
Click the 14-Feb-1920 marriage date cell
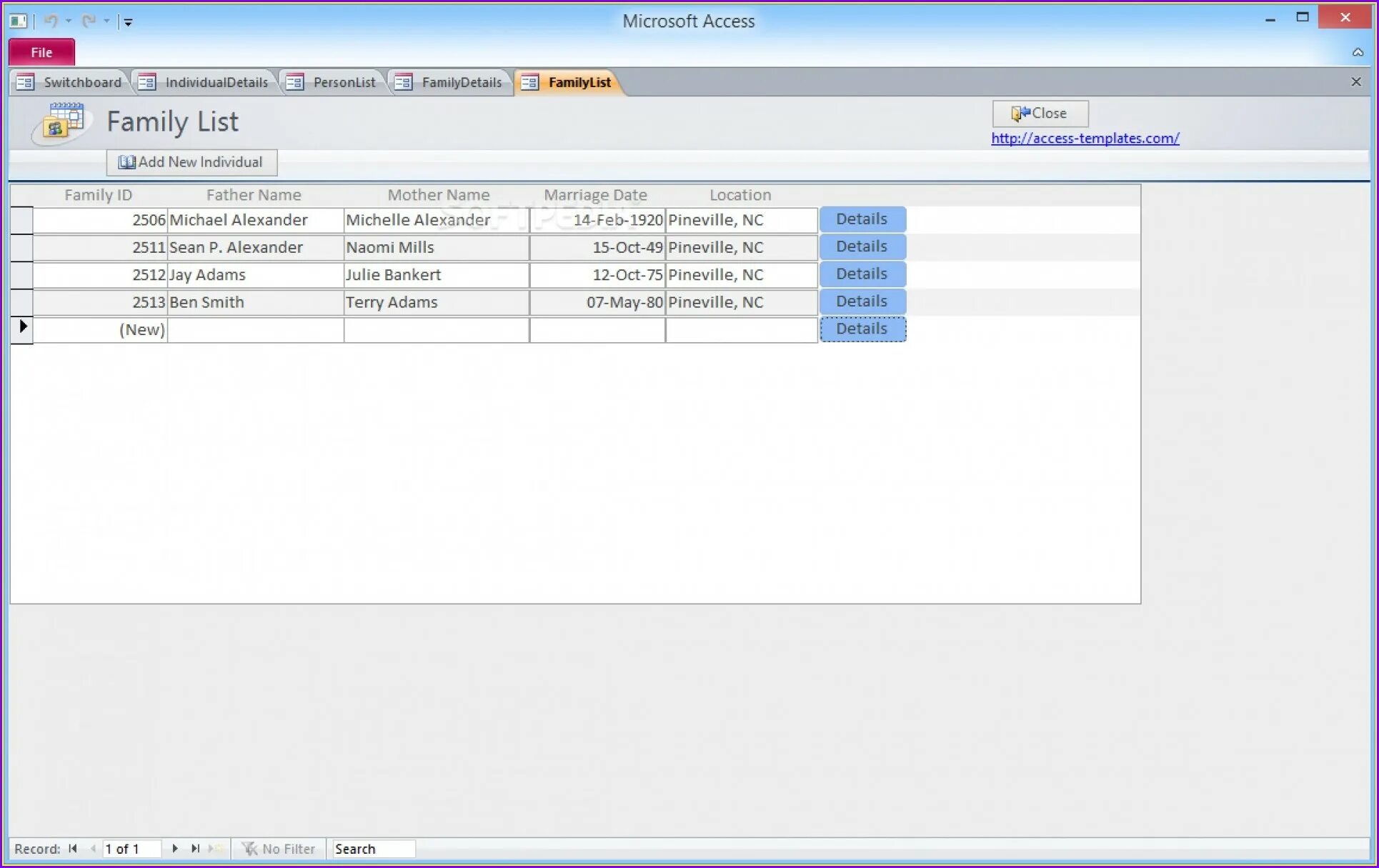pyautogui.click(x=597, y=220)
